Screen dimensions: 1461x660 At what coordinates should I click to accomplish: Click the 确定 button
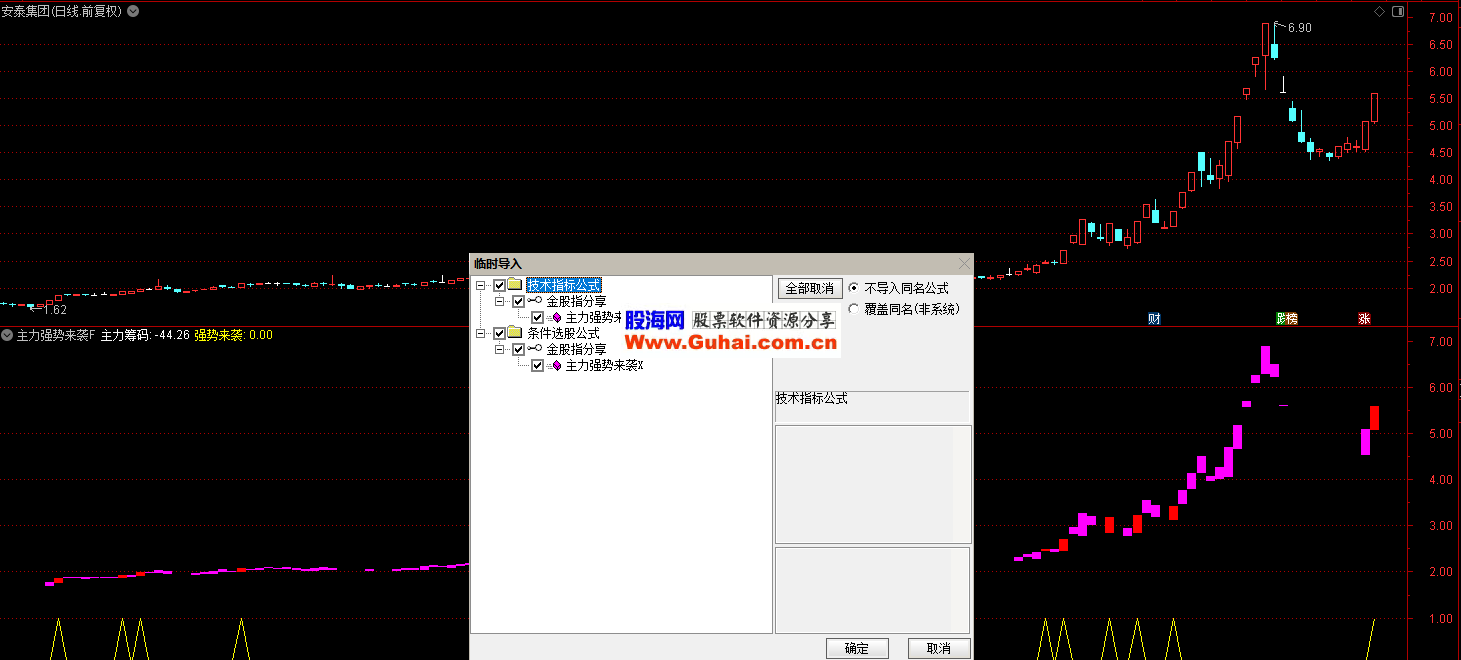(857, 648)
